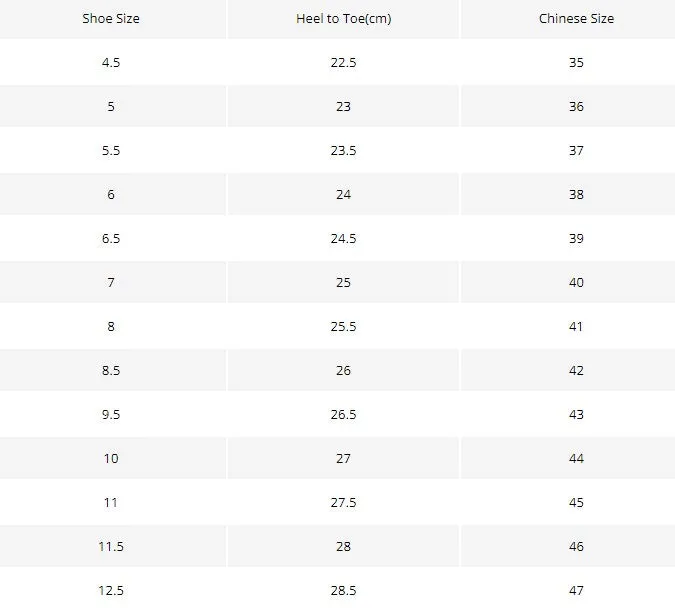Screen dimensions: 675x608
Task: Select Chinese size 39 cell
Action: pos(576,238)
